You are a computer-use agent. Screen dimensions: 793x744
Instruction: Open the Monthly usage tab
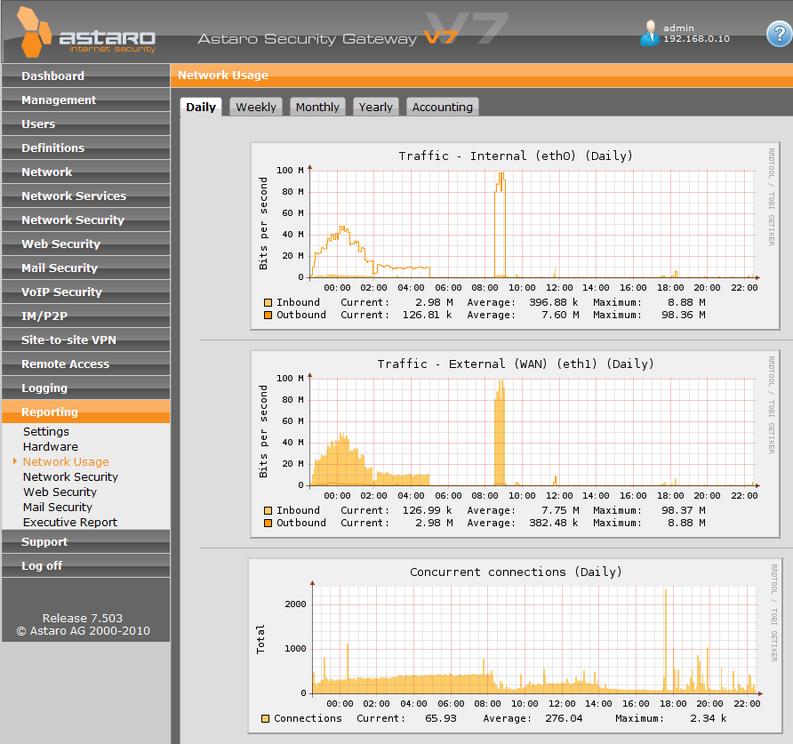coord(317,107)
